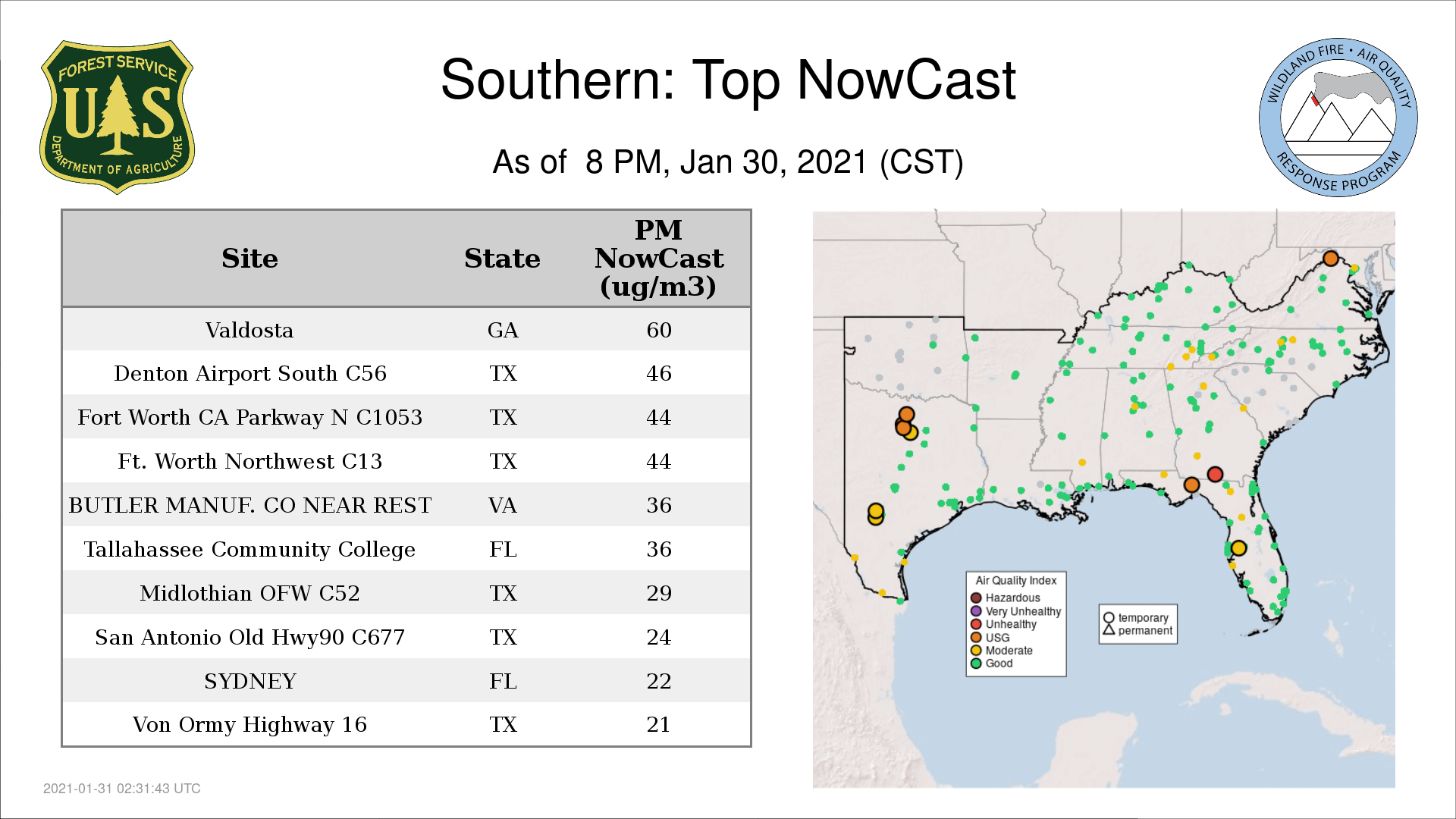Click the permanent triangle symbol in legend
The height and width of the screenshot is (819, 1456).
click(1109, 630)
